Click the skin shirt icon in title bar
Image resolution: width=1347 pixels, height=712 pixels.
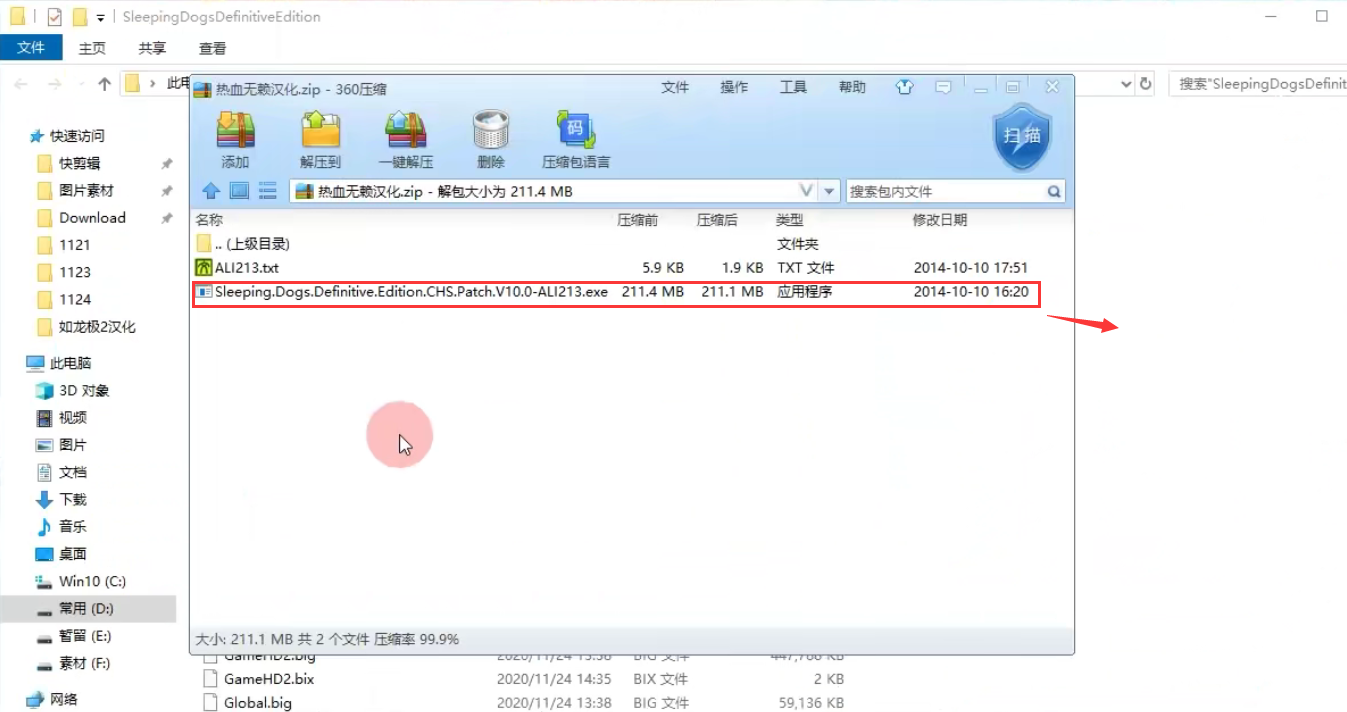click(905, 87)
